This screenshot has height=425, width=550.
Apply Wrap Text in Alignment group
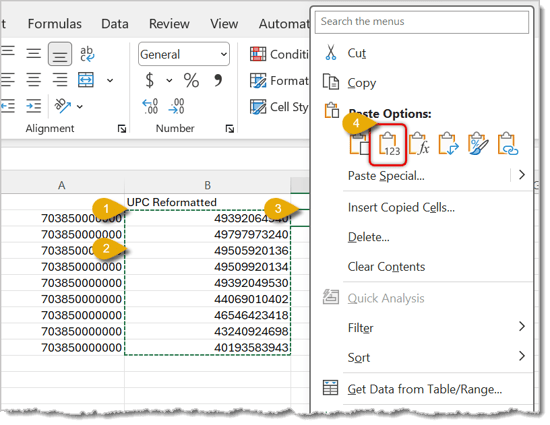pyautogui.click(x=87, y=54)
